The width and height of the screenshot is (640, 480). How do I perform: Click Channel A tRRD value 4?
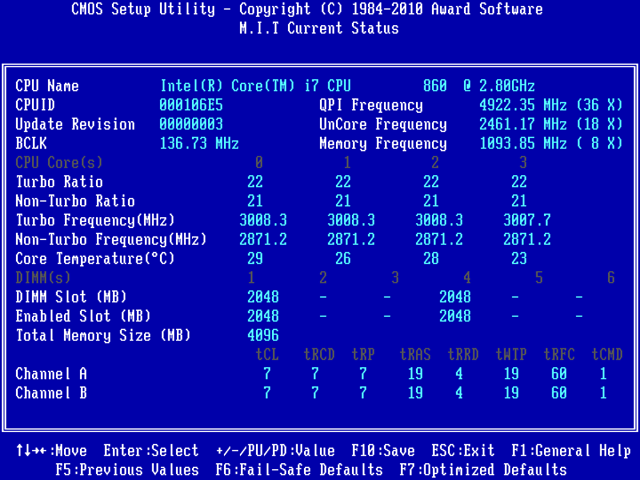459,373
